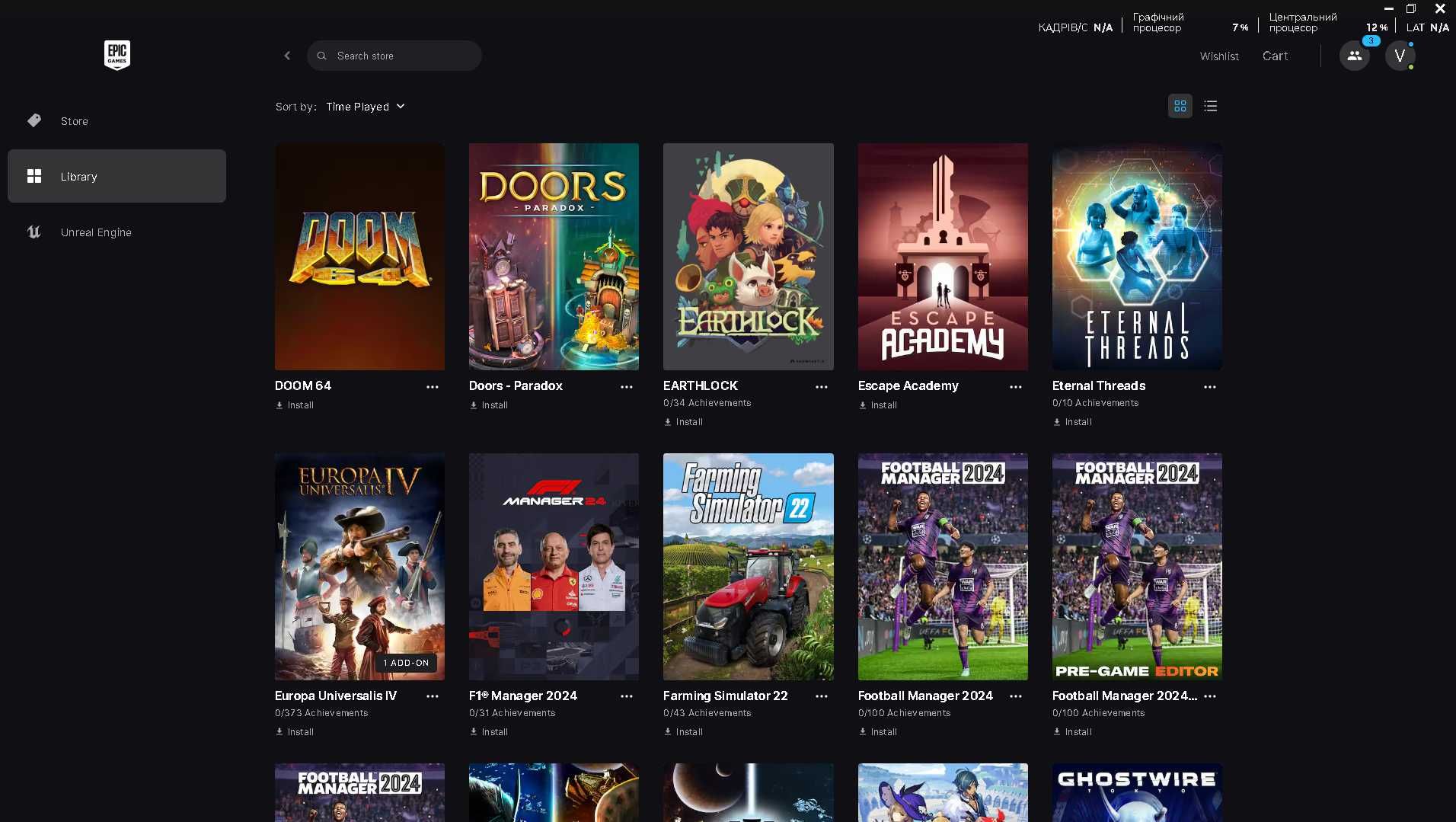Open Farming Simulator 22 cover thumbnail

pyautogui.click(x=748, y=567)
